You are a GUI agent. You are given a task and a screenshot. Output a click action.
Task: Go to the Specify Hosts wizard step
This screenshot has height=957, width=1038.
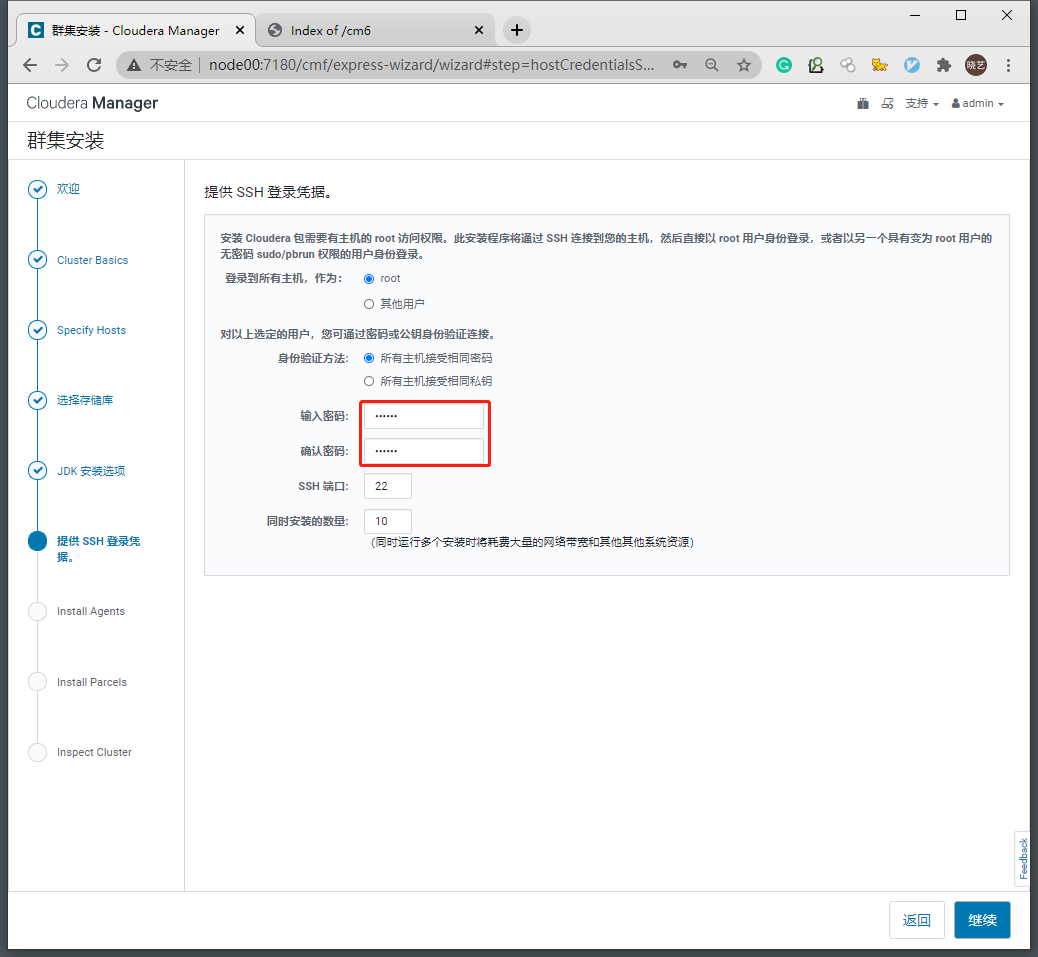tap(91, 330)
